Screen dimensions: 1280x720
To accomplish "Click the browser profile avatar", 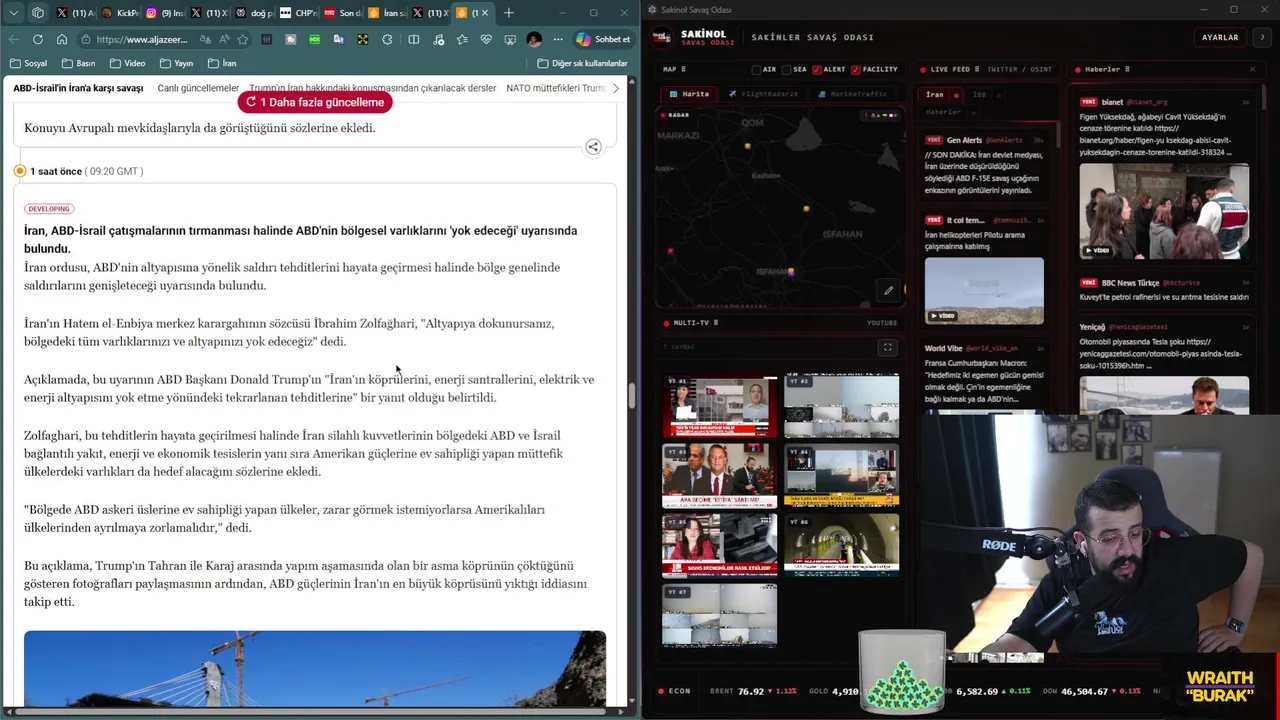I will (x=534, y=39).
